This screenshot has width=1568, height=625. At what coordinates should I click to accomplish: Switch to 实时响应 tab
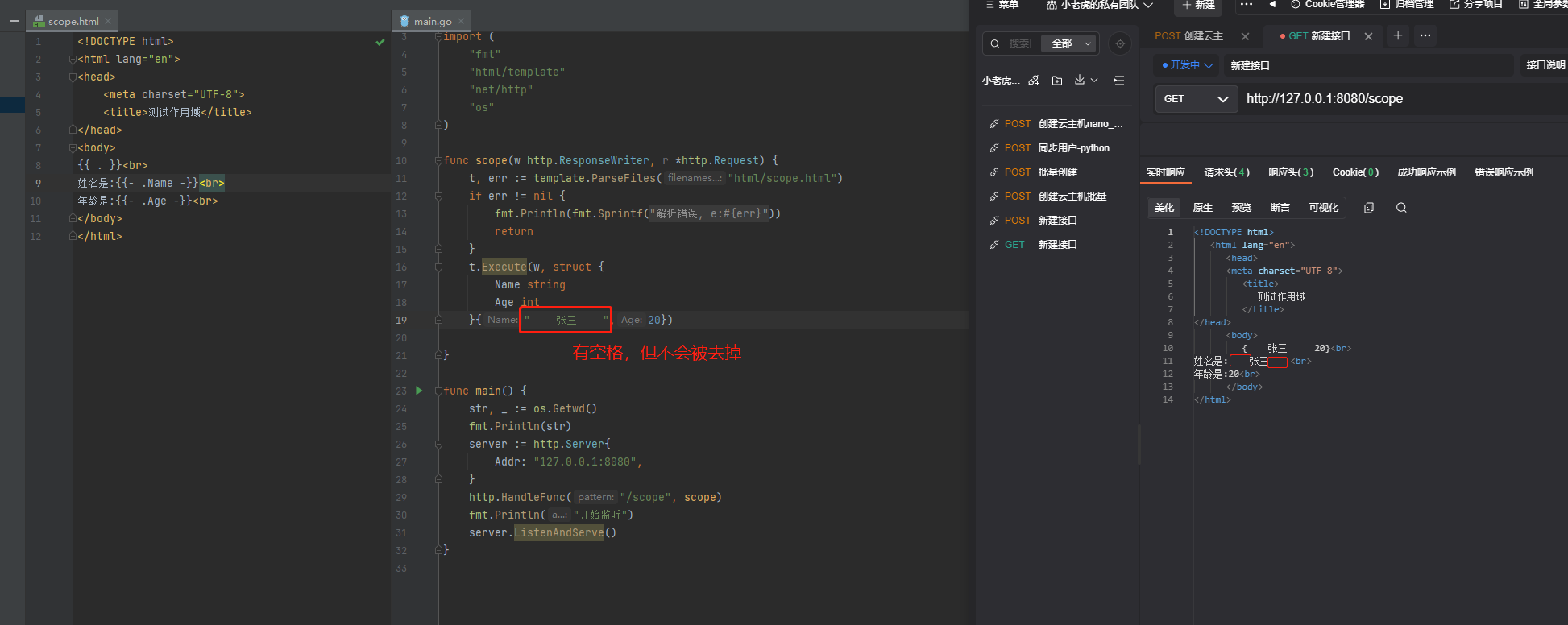(1165, 172)
